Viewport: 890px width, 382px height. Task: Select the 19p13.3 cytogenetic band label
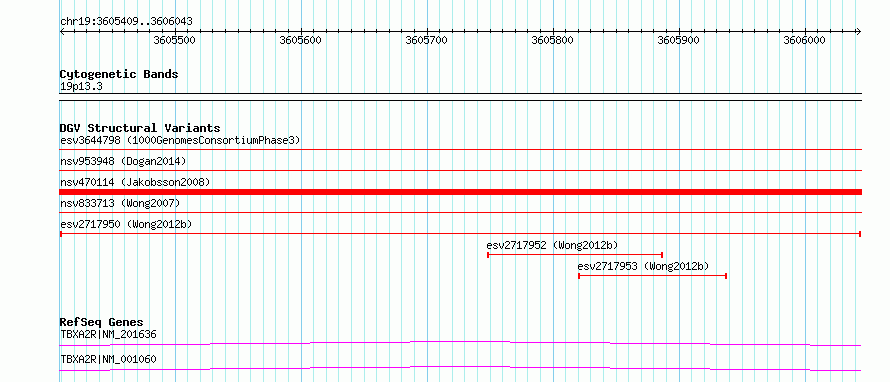point(81,87)
